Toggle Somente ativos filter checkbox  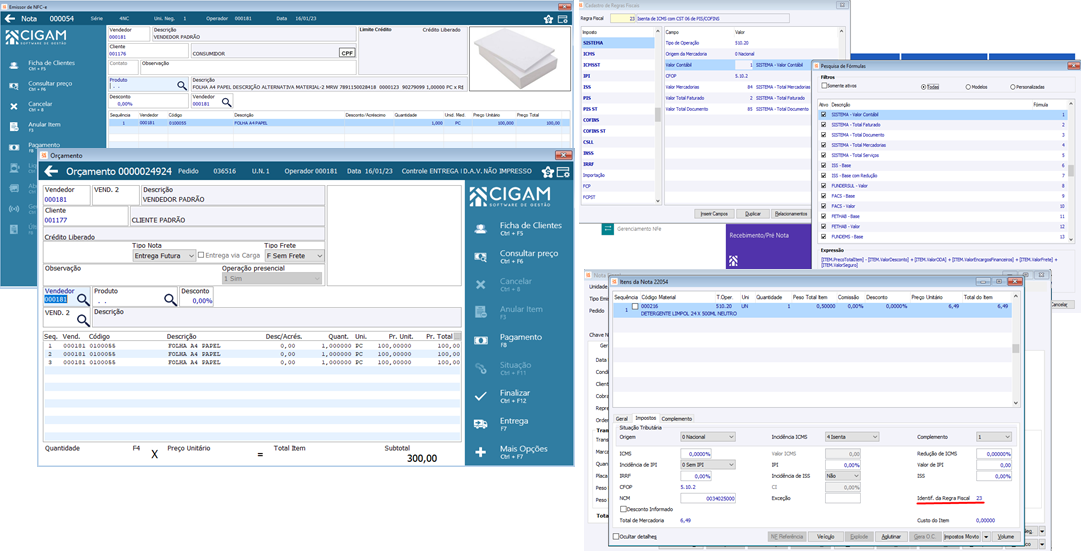[824, 85]
